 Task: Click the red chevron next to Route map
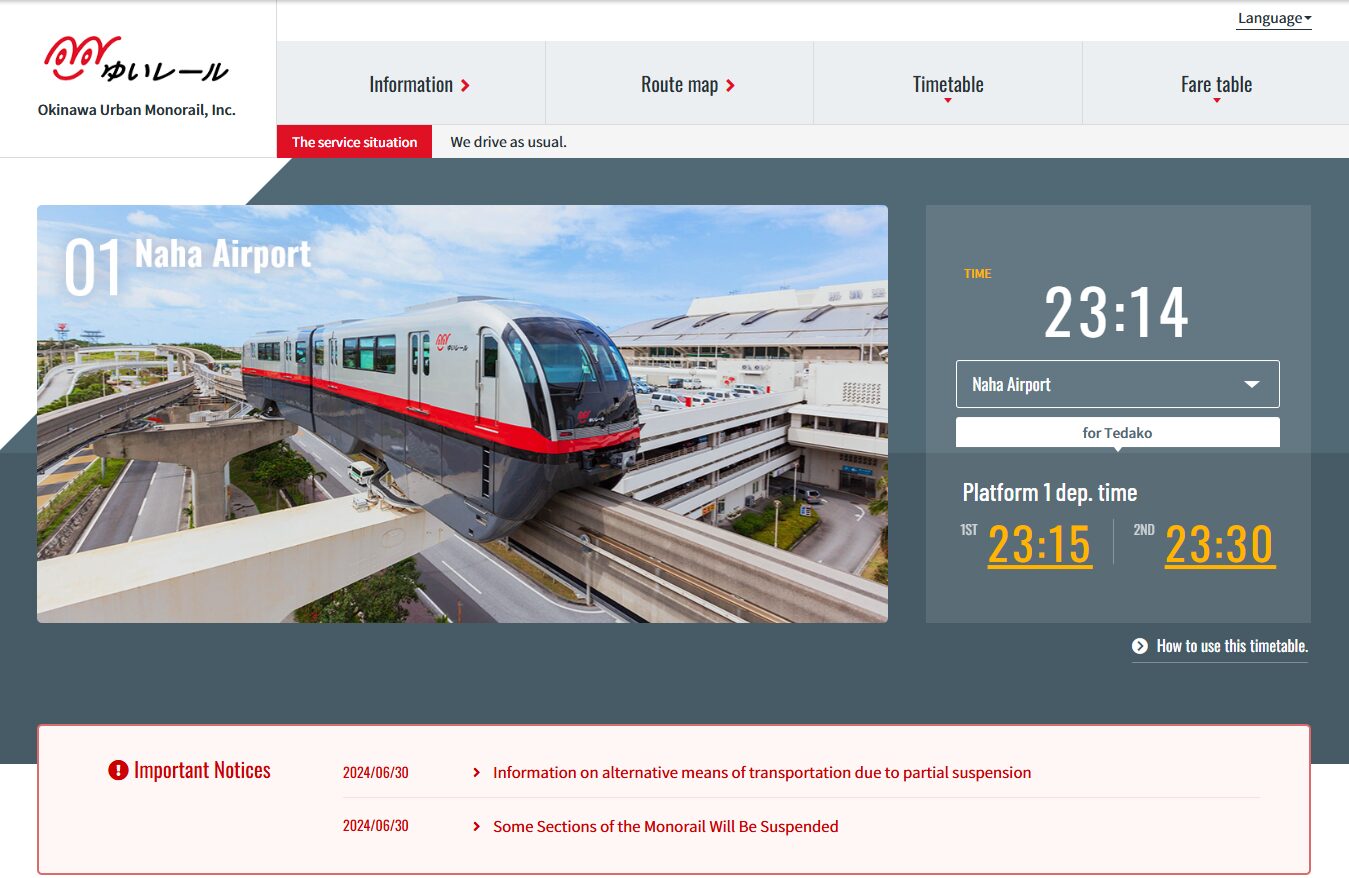[x=731, y=86]
